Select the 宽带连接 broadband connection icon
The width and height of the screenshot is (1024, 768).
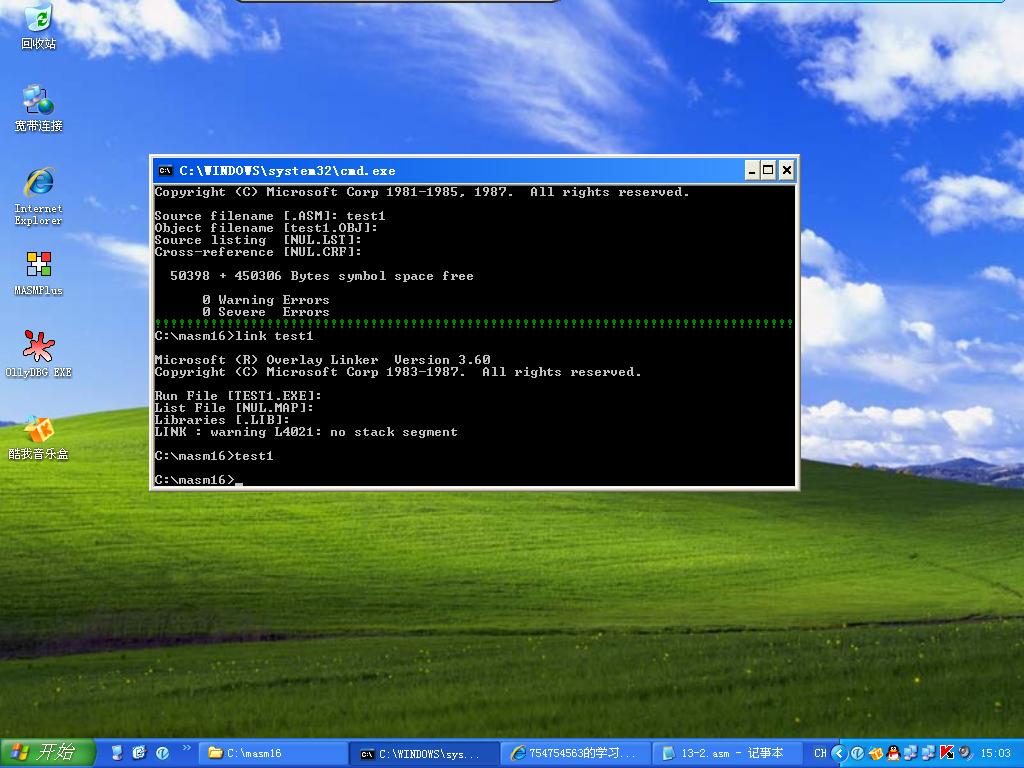click(38, 108)
